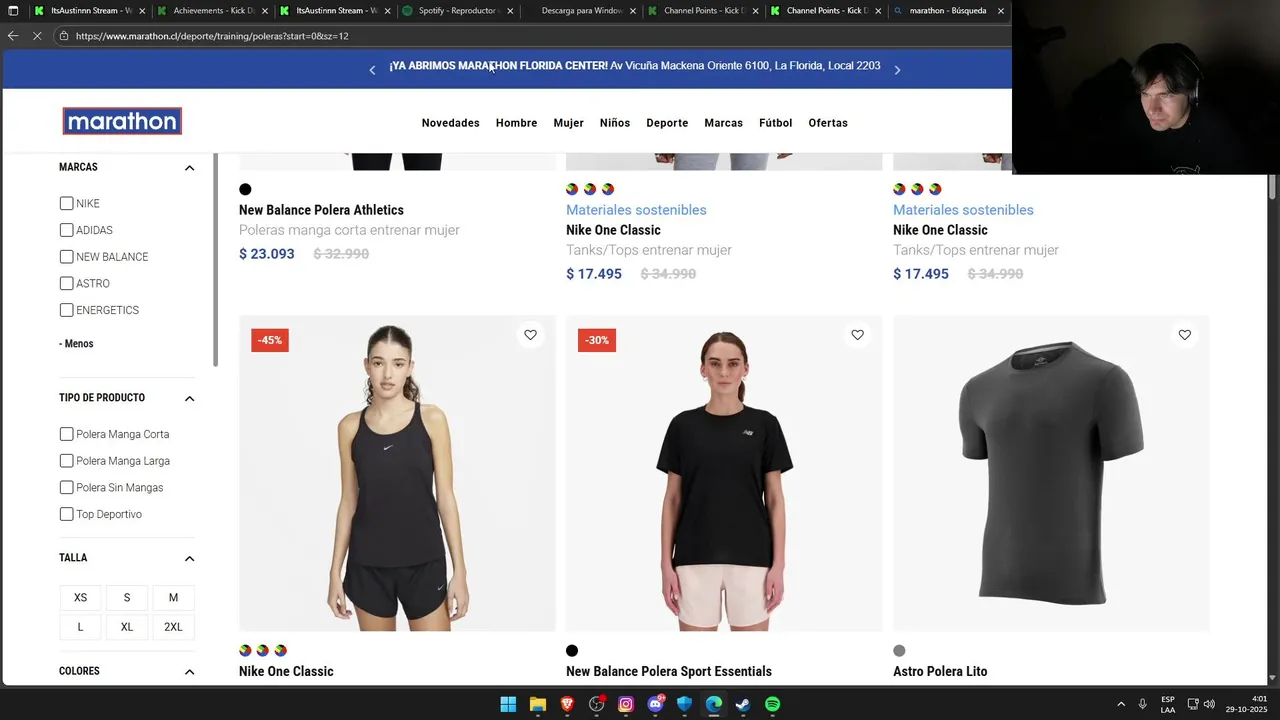Show fewer brands with '- Menos'
This screenshot has width=1280, height=720.
(76, 344)
